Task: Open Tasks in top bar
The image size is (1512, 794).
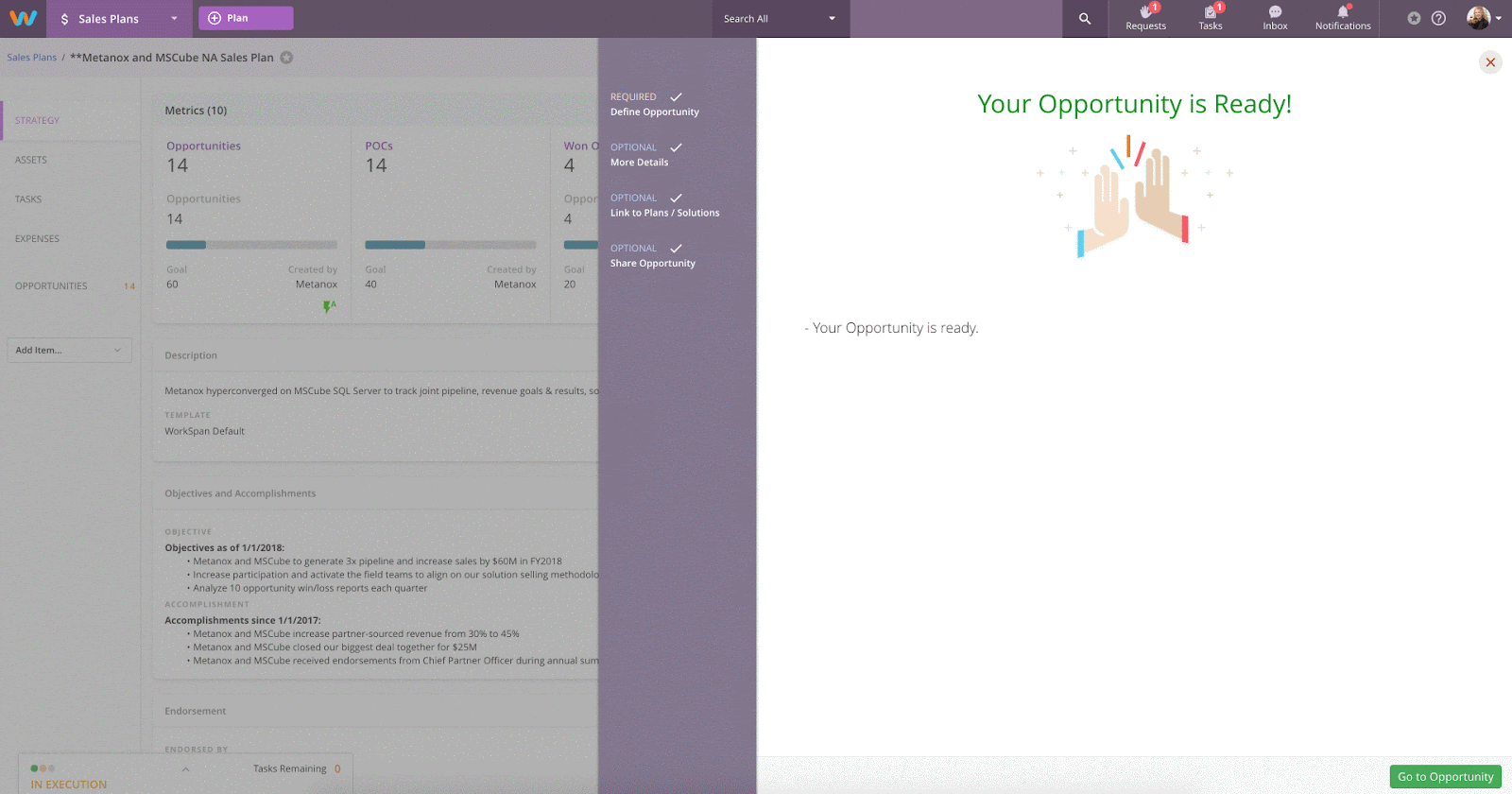Action: click(x=1211, y=18)
